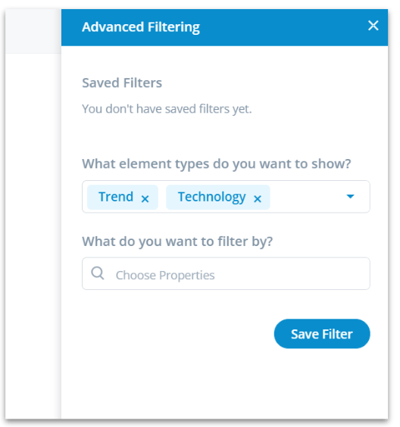The height and width of the screenshot is (427, 400).
Task: Open the element types dropdown arrow
Action: point(350,196)
